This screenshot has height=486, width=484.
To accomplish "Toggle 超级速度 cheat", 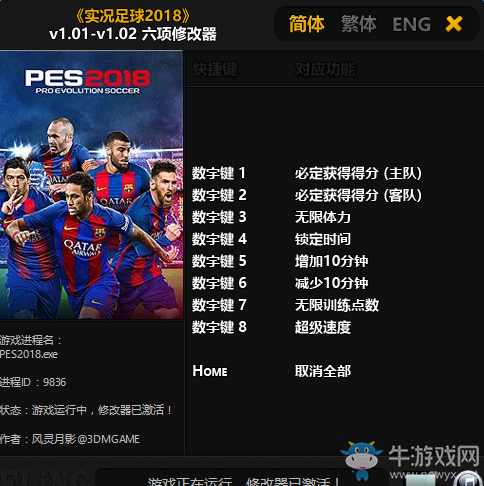I will pos(323,327).
